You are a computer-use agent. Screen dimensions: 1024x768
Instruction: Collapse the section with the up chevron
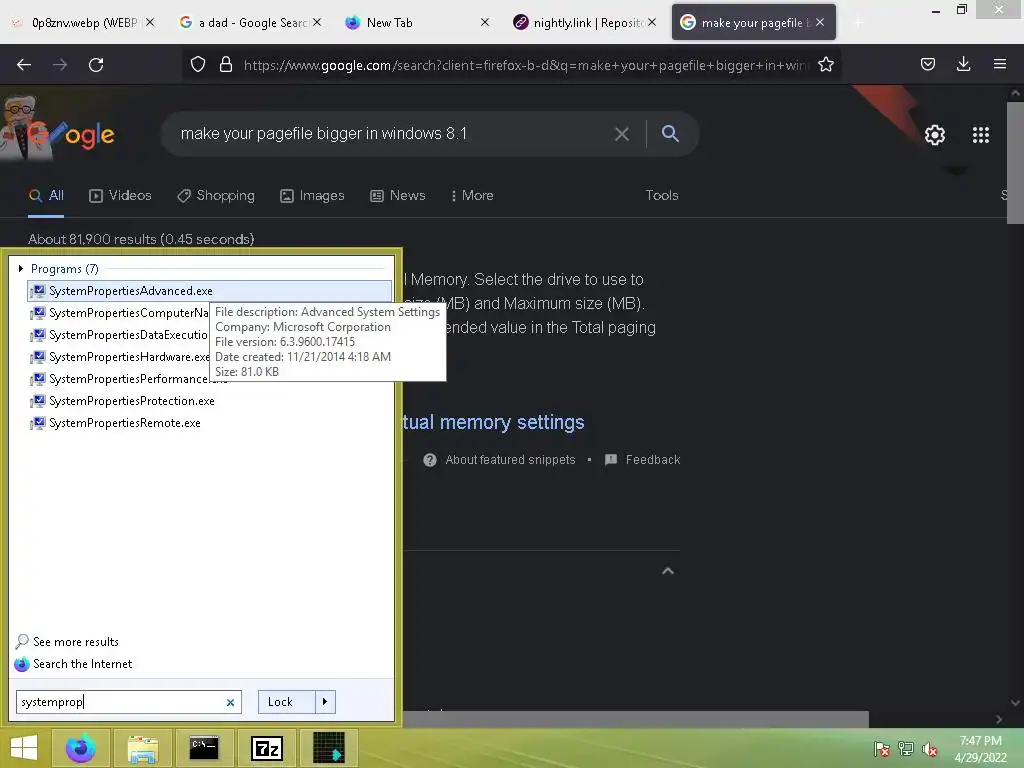[667, 571]
